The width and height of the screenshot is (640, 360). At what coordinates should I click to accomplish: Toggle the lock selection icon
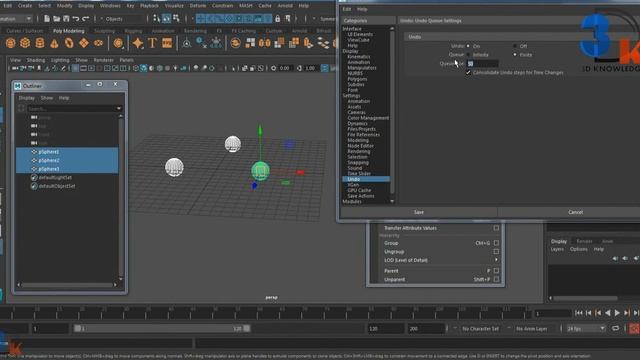coord(278,19)
